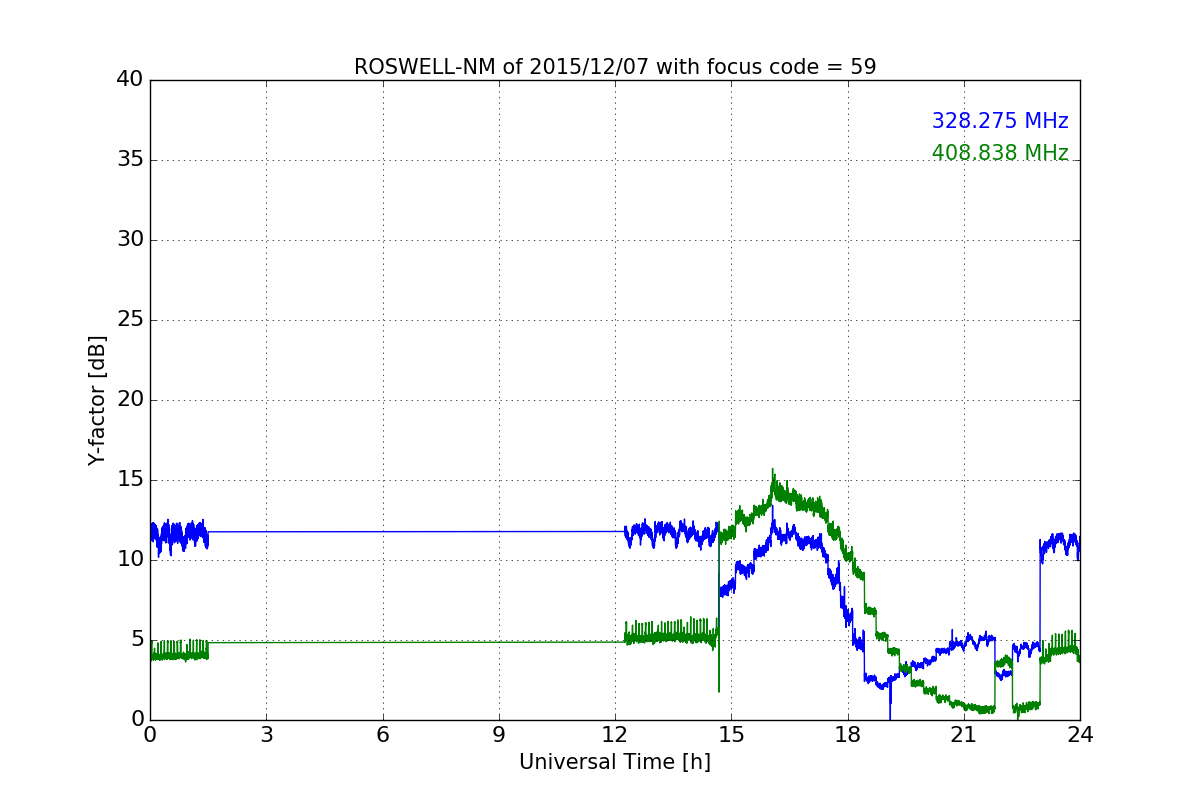Click x-axis tick value 3
This screenshot has height=800, width=1200.
point(266,735)
